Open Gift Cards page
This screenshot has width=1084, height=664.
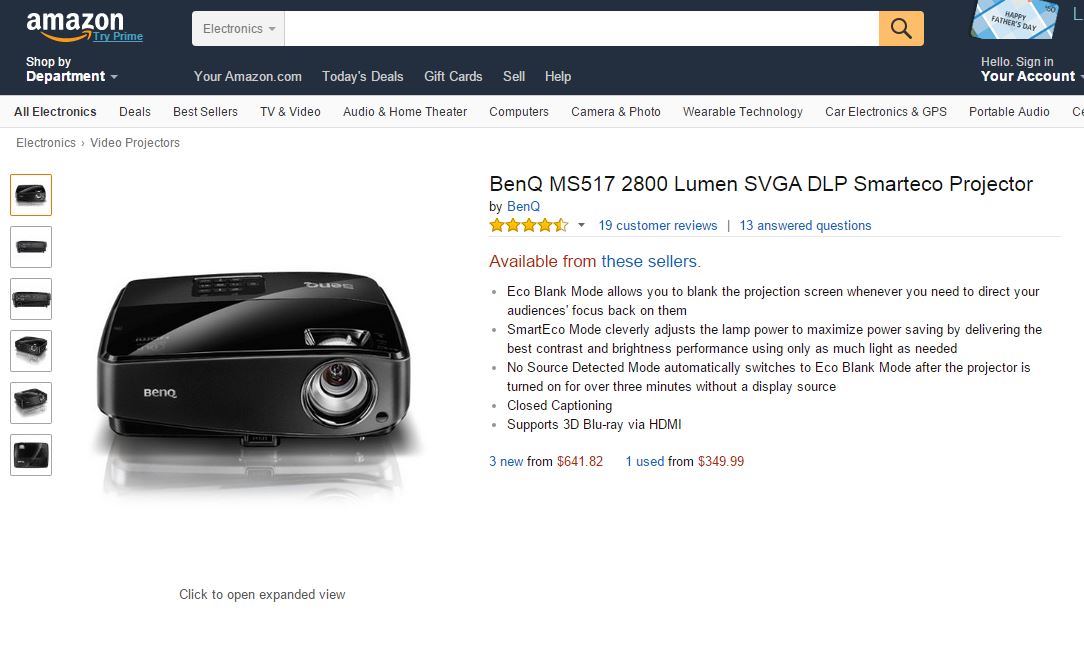[x=453, y=76]
